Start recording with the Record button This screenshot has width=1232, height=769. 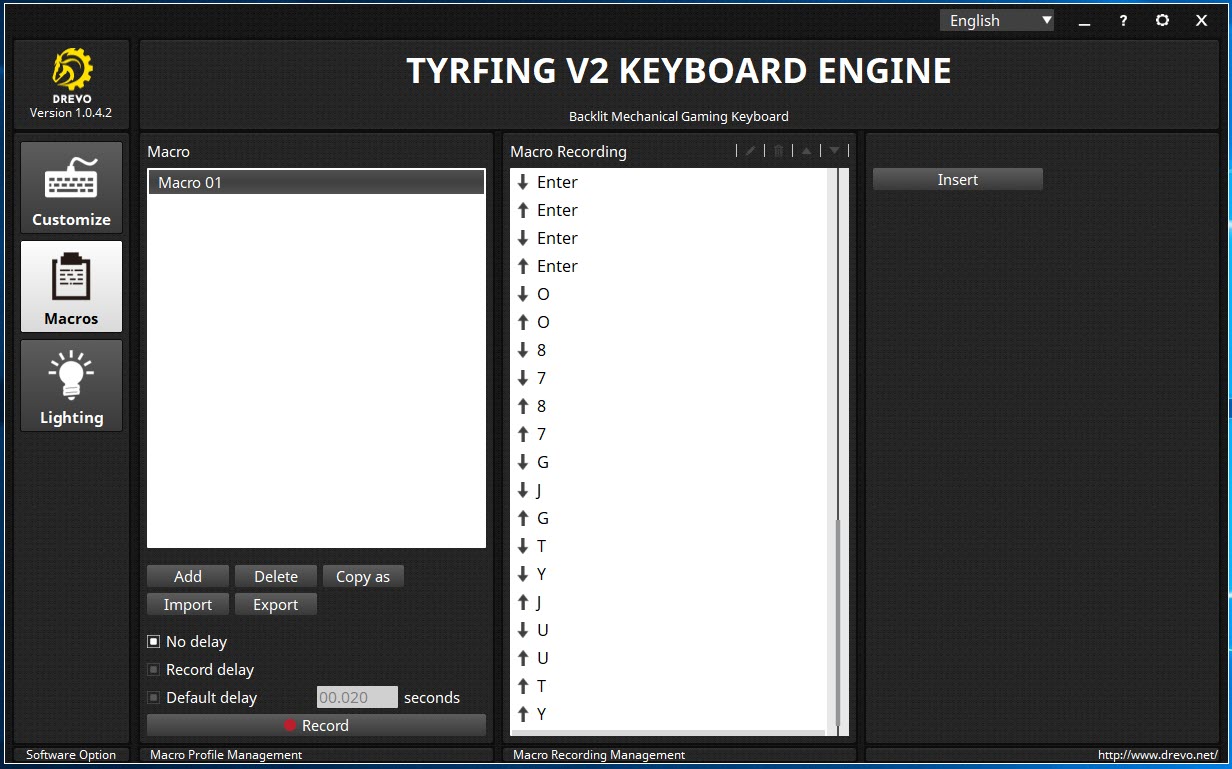316,726
